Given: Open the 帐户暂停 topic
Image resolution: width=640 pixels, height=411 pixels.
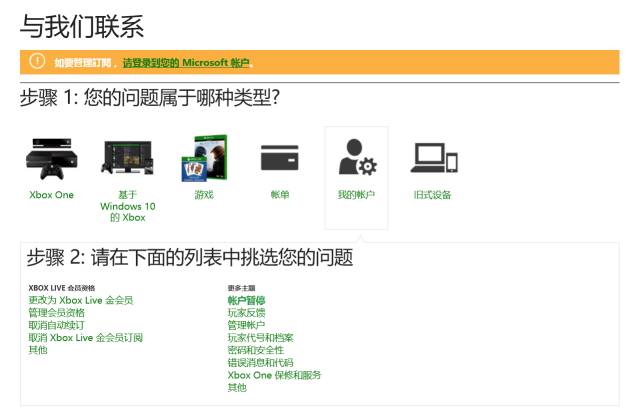Looking at the screenshot, I should point(247,300).
